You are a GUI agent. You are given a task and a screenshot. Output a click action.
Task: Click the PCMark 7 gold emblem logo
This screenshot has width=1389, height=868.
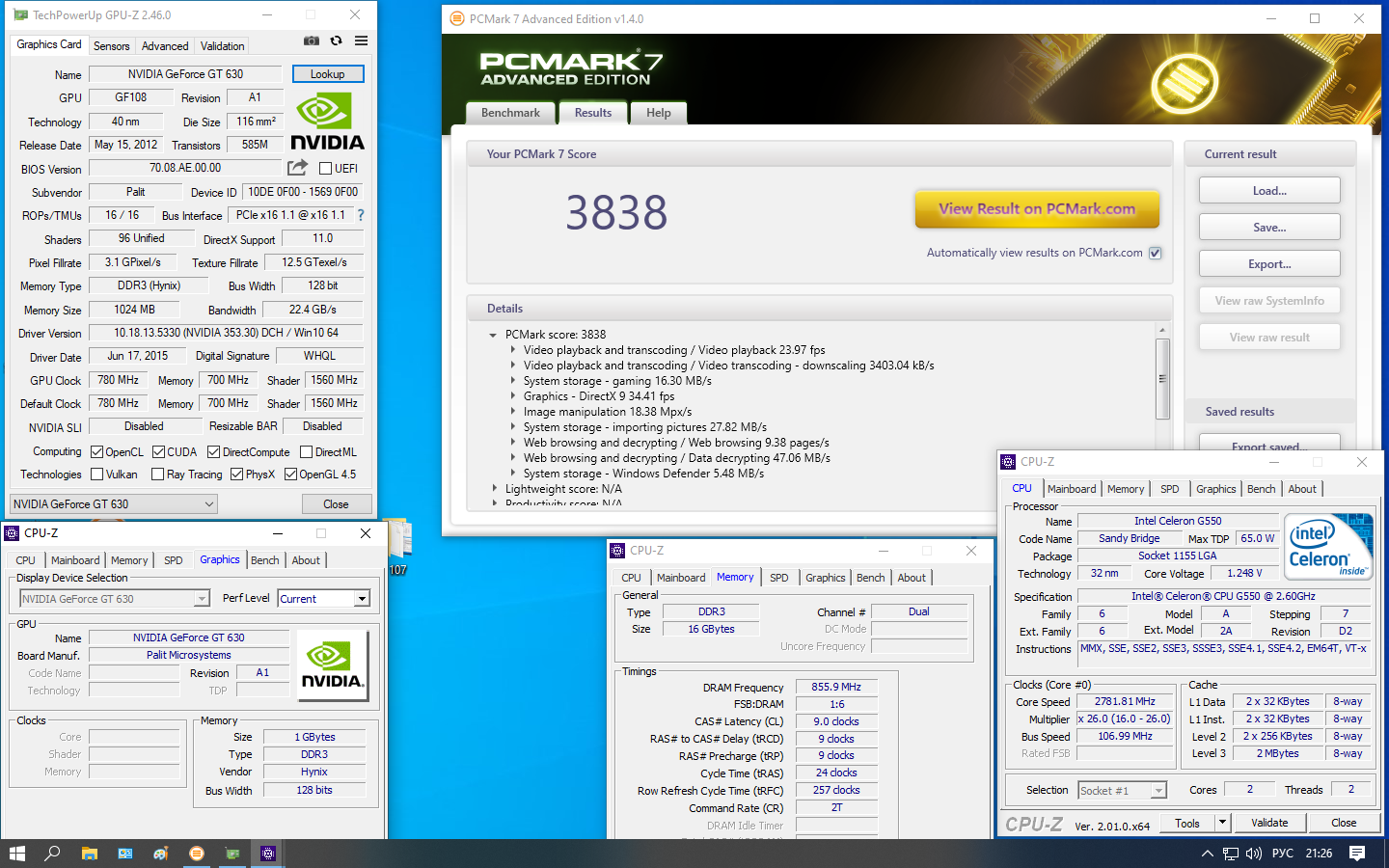1184,85
